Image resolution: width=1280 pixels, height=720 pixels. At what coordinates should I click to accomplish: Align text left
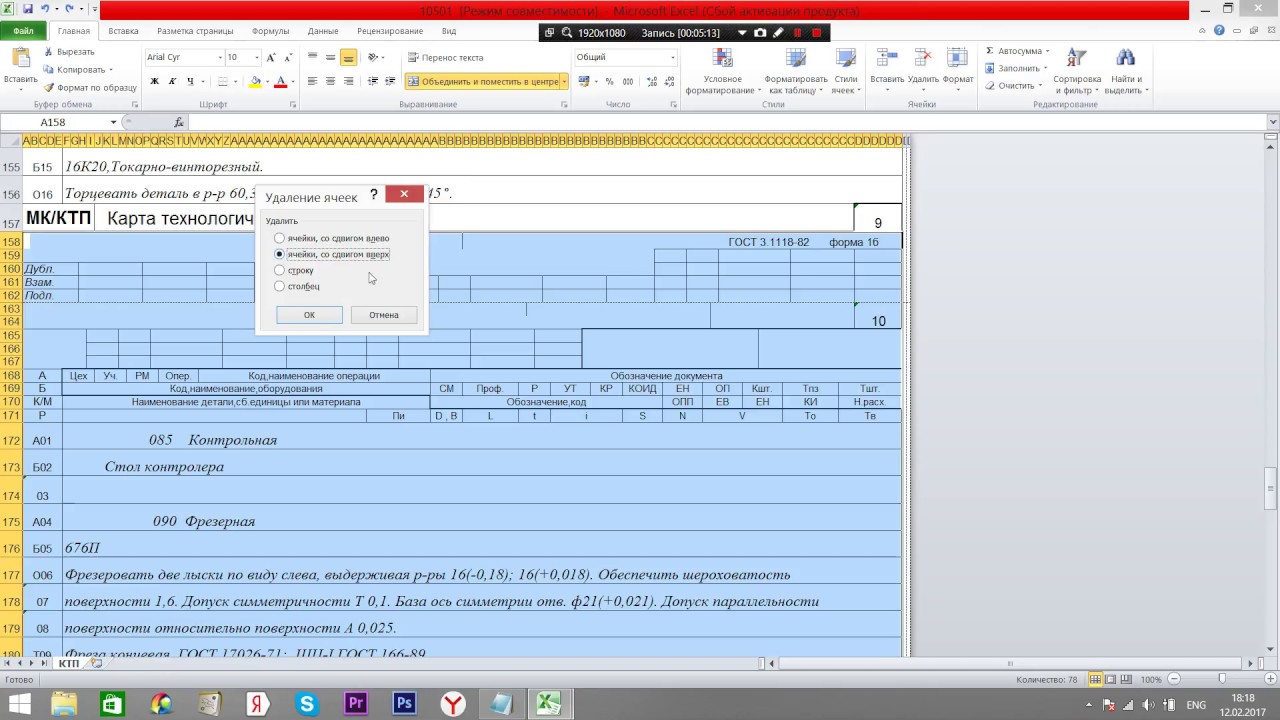tap(313, 82)
